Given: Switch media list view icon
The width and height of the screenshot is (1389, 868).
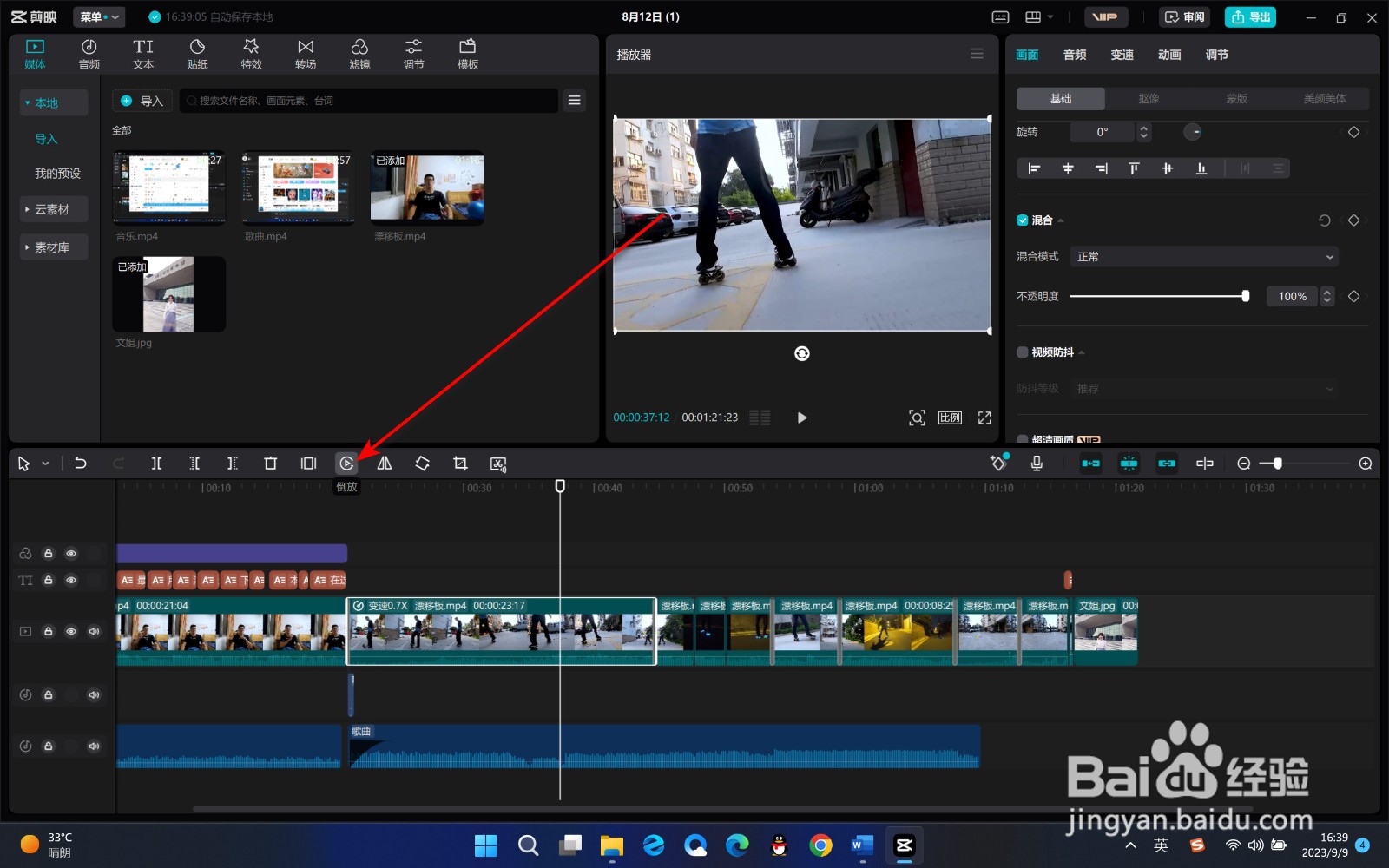Looking at the screenshot, I should [x=575, y=101].
